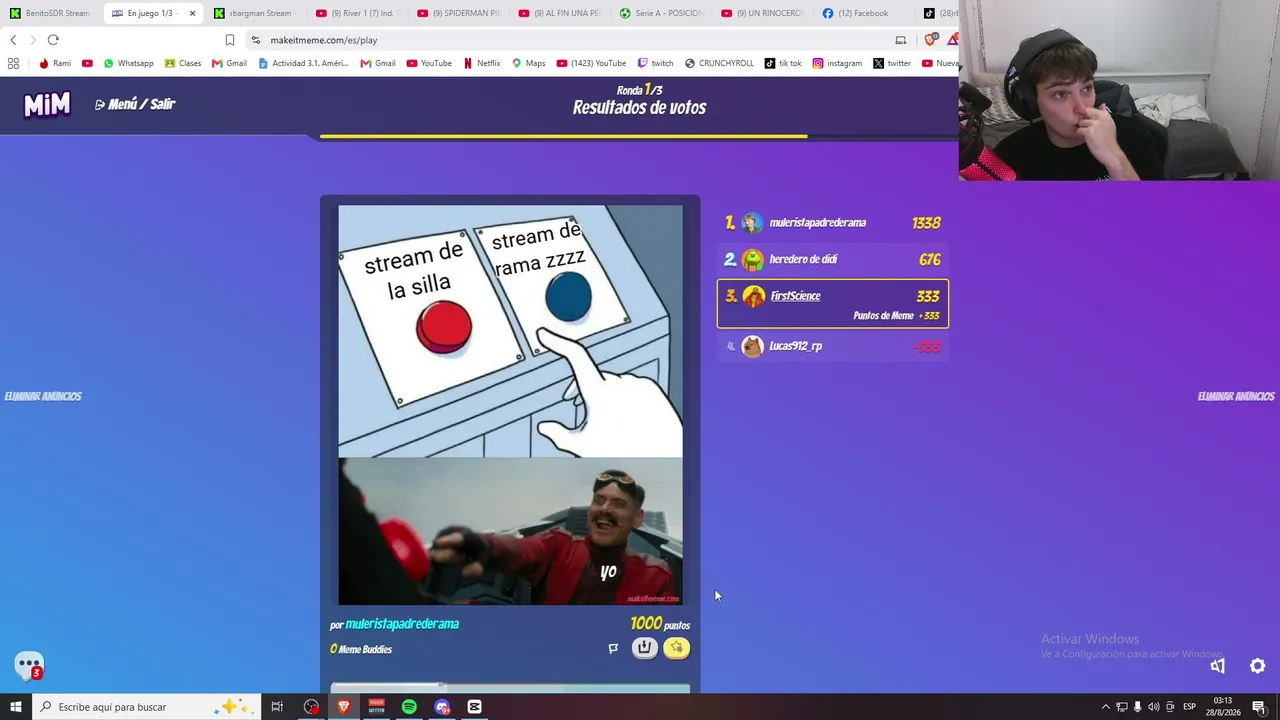Screen dimensions: 1280x720
Task: Click the left Eliminar Anuncios link
Action: [x=43, y=397]
